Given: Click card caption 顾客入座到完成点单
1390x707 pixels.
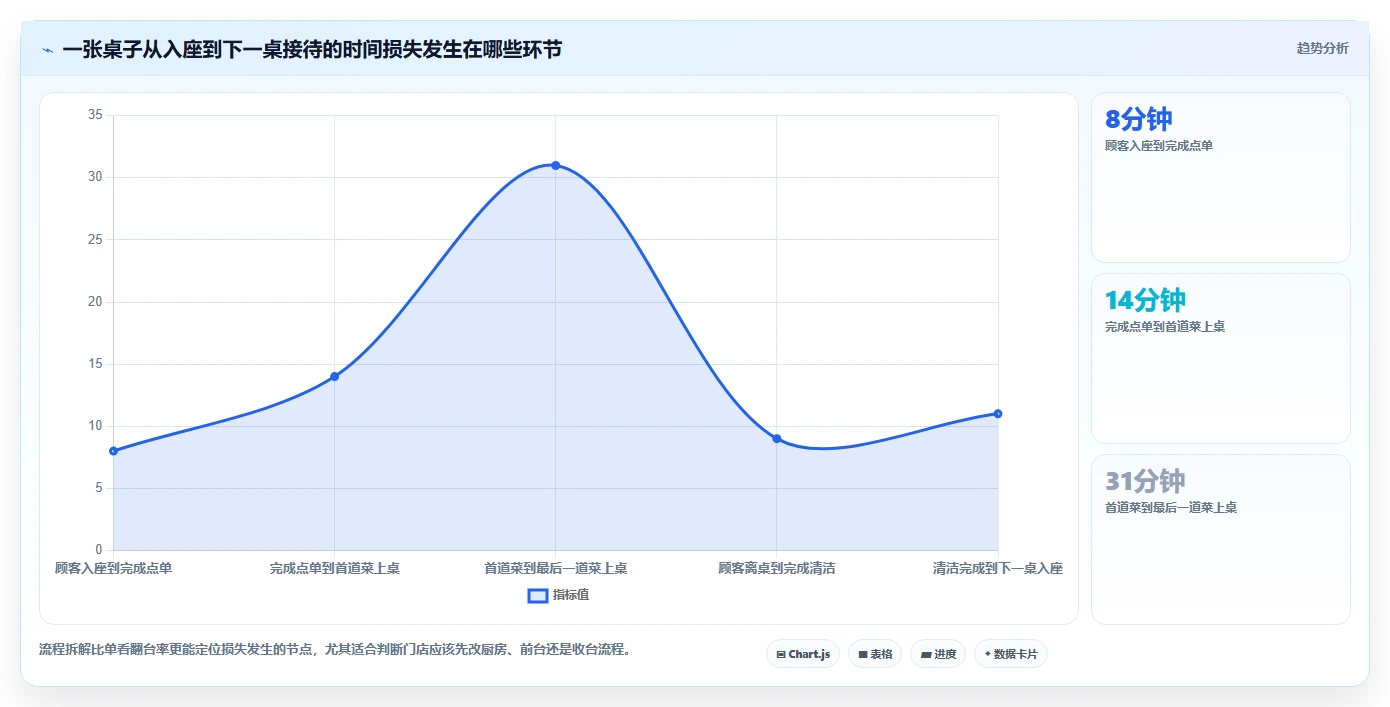Looking at the screenshot, I should click(1159, 146).
